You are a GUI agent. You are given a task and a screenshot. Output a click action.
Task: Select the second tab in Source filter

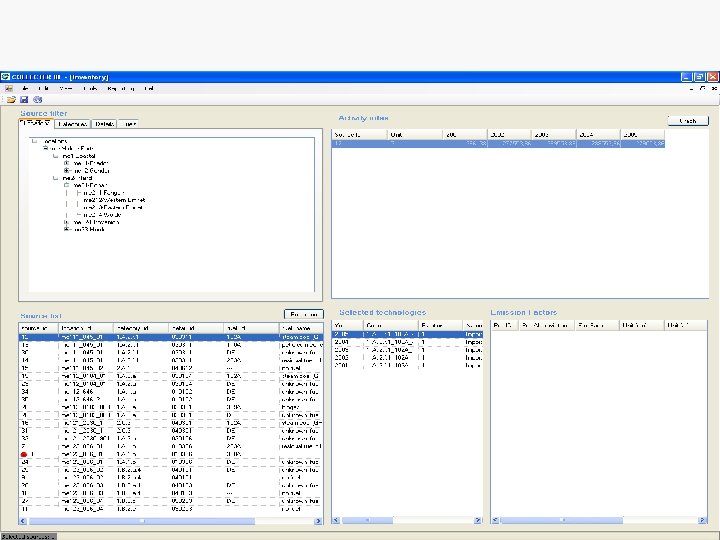pos(73,124)
